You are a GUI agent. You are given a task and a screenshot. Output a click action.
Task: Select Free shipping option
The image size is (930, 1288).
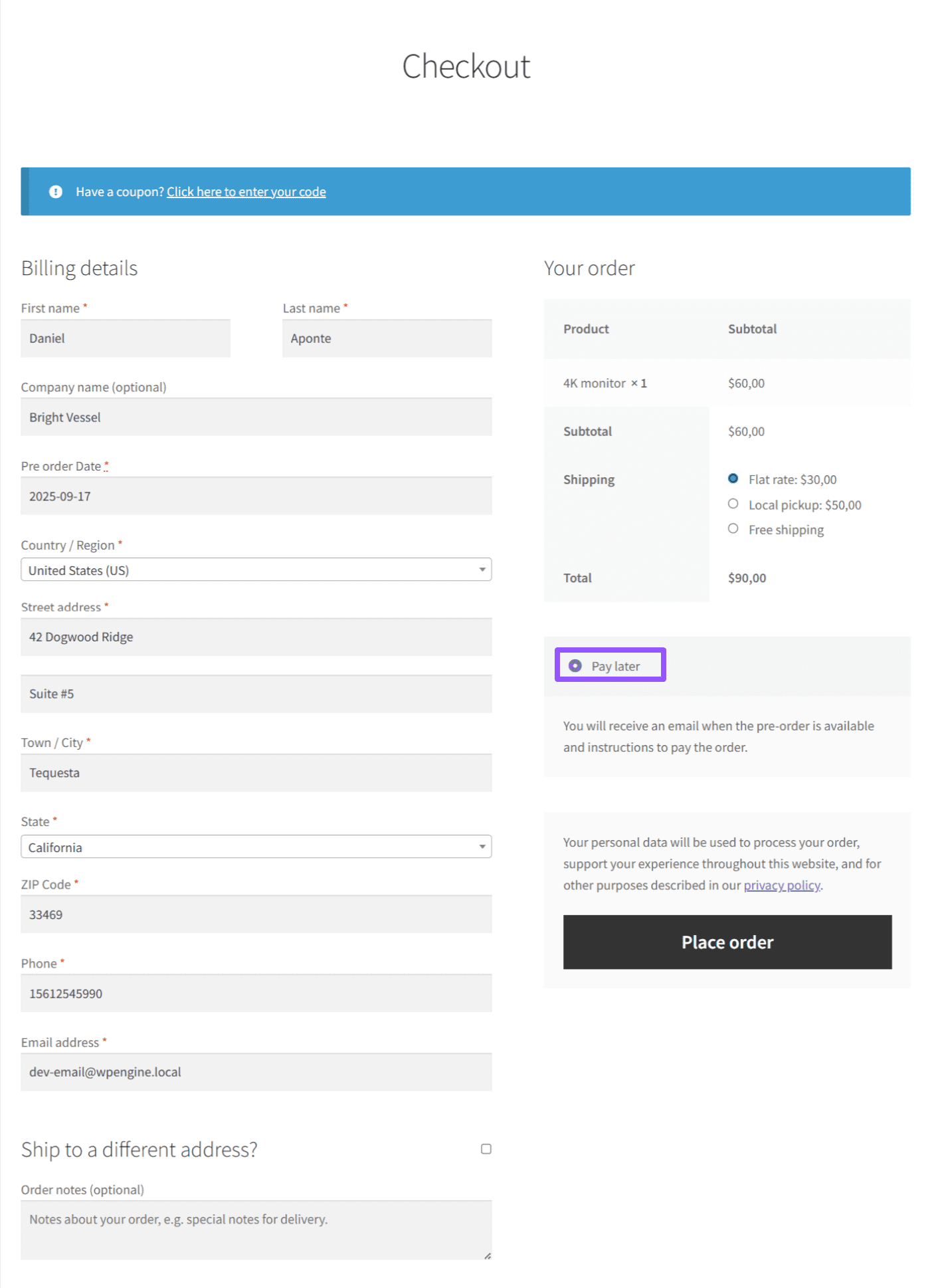(x=733, y=528)
